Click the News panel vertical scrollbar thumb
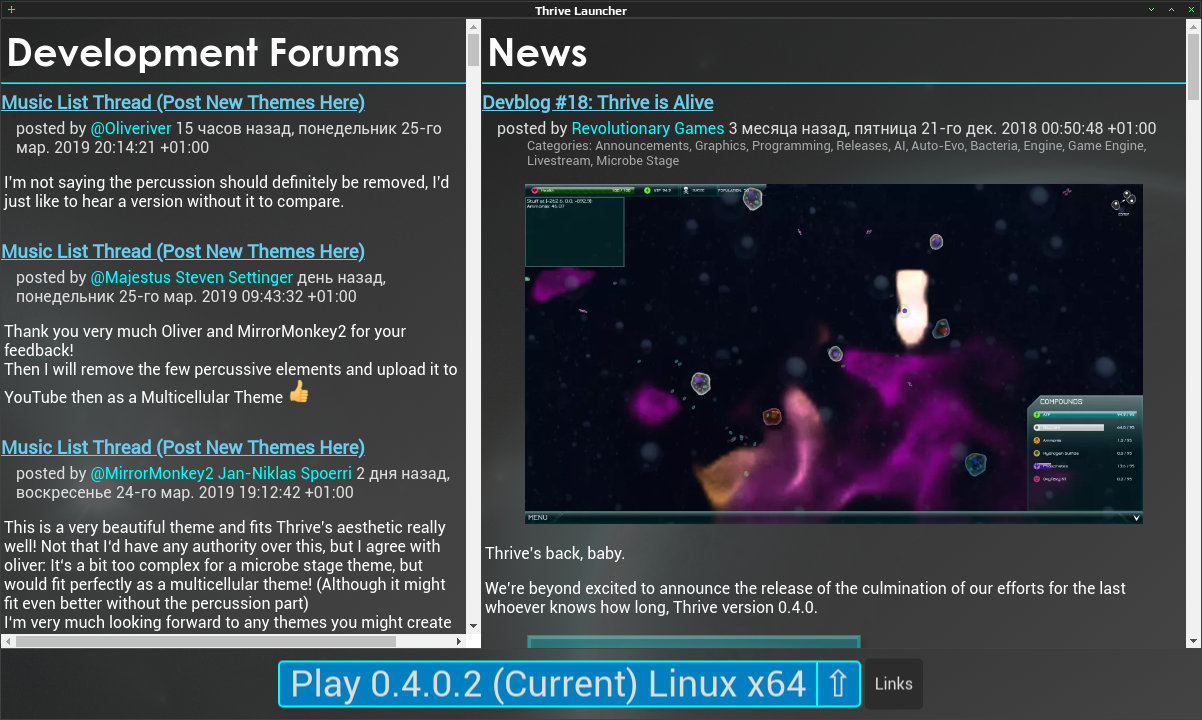The image size is (1202, 720). click(x=1194, y=67)
